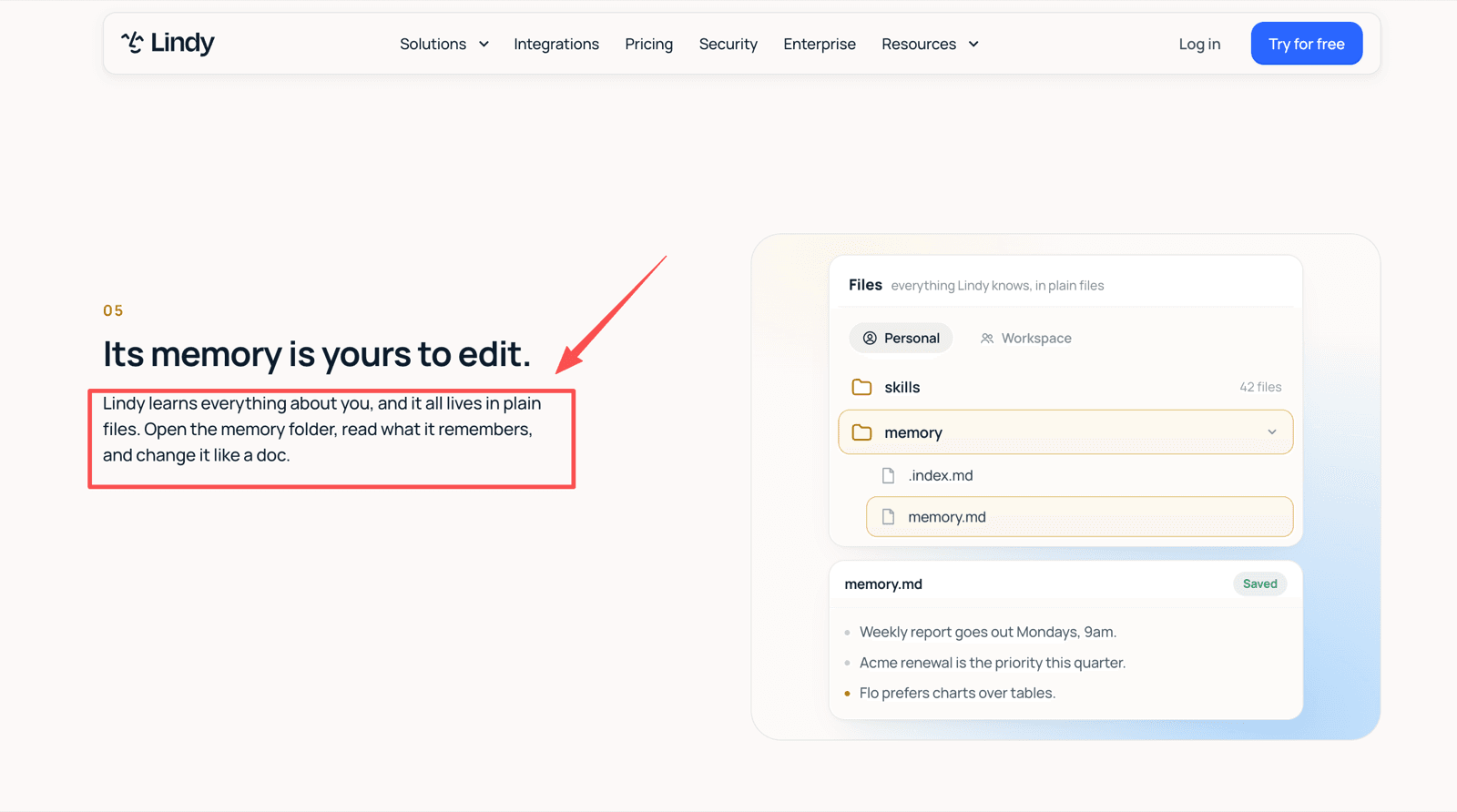1457x812 pixels.
Task: Open the Resources menu
Action: [x=930, y=44]
